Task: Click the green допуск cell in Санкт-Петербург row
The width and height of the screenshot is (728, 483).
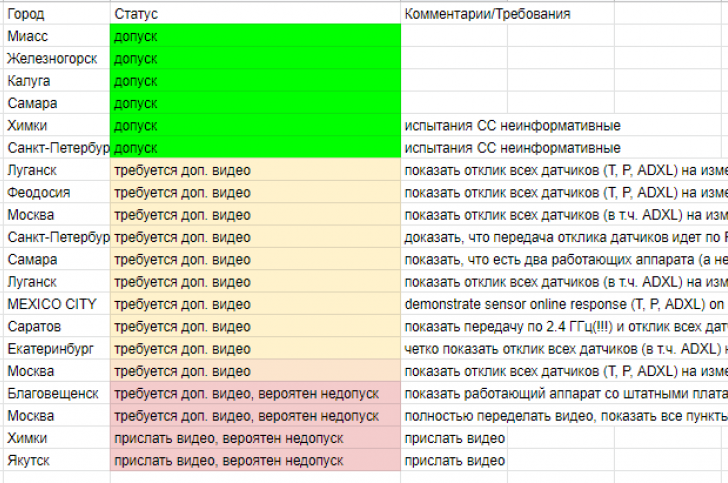Action: [x=255, y=148]
